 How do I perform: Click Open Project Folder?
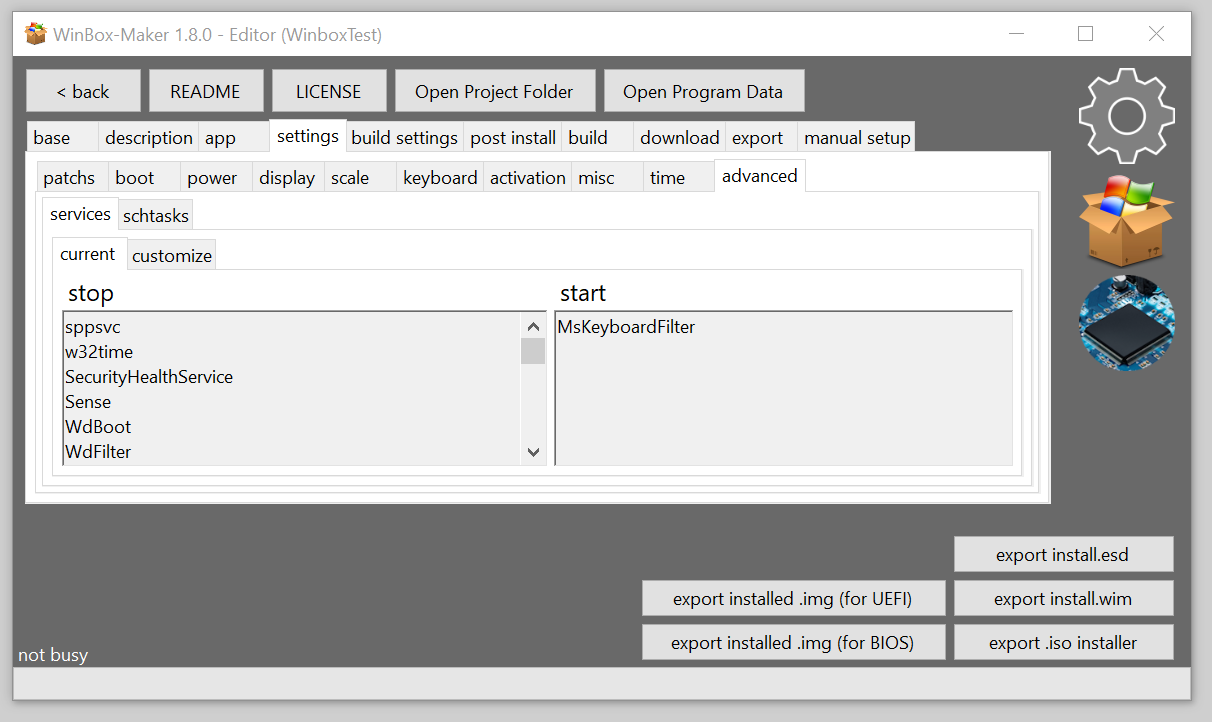pyautogui.click(x=495, y=91)
